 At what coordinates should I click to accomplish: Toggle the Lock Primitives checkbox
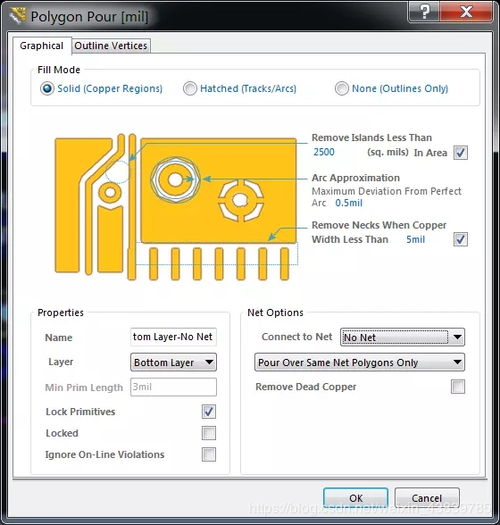click(209, 411)
